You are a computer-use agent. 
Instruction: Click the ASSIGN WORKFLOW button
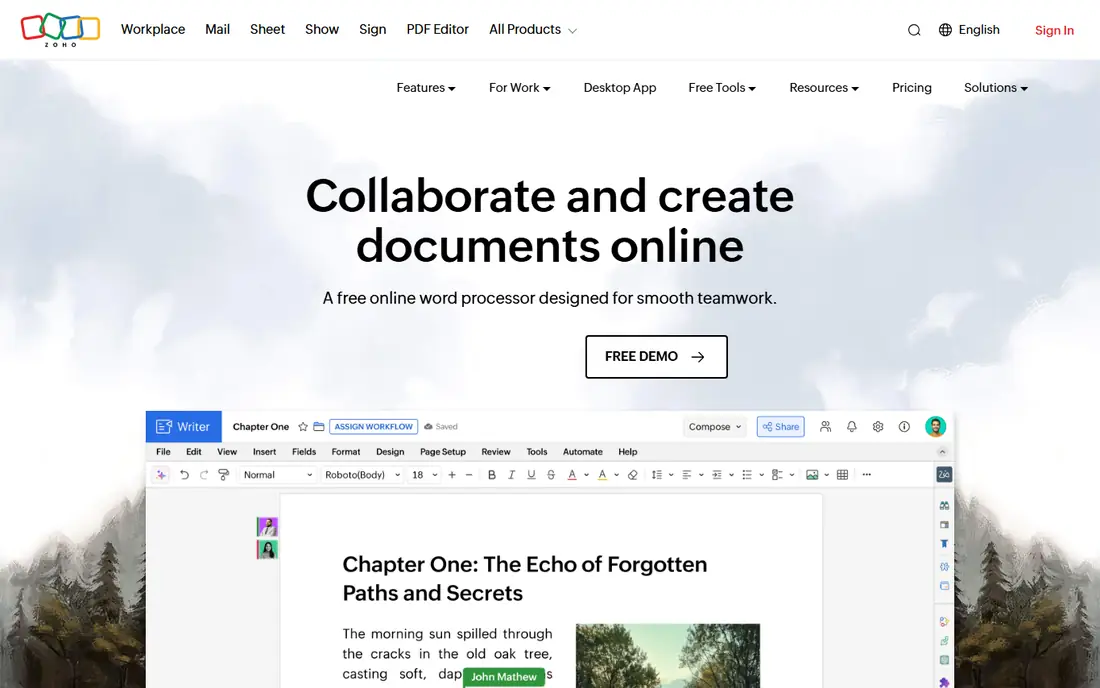pyautogui.click(x=373, y=426)
